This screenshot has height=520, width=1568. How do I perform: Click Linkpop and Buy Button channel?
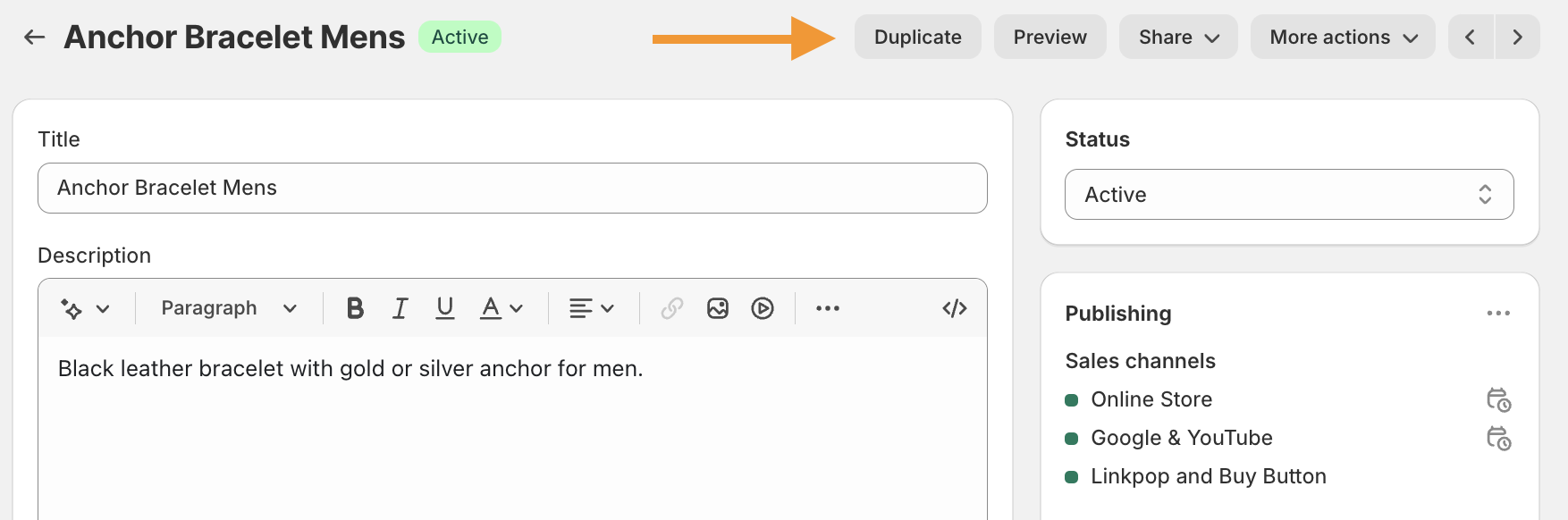1209,476
